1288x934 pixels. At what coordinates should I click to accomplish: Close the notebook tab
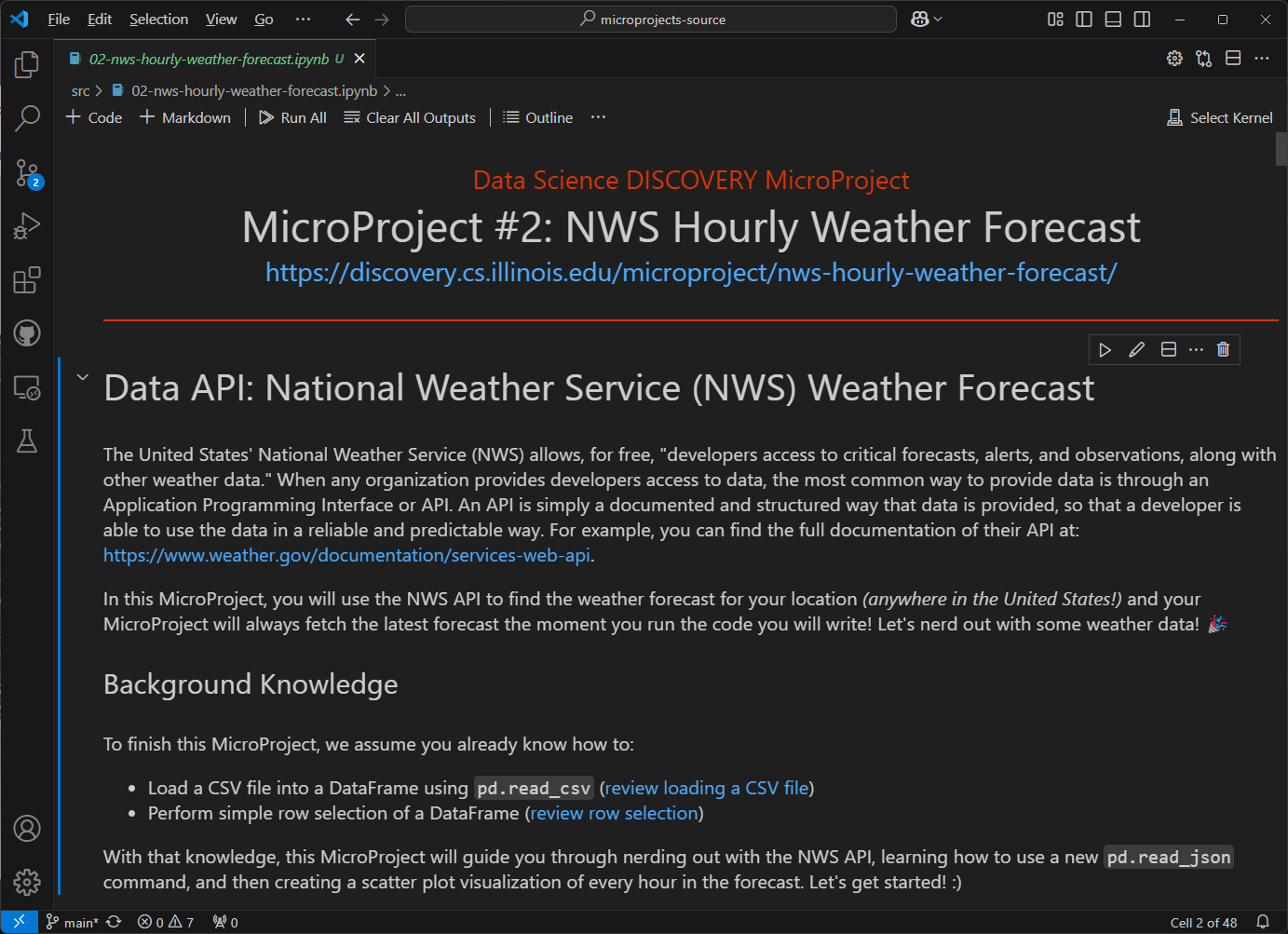[359, 59]
